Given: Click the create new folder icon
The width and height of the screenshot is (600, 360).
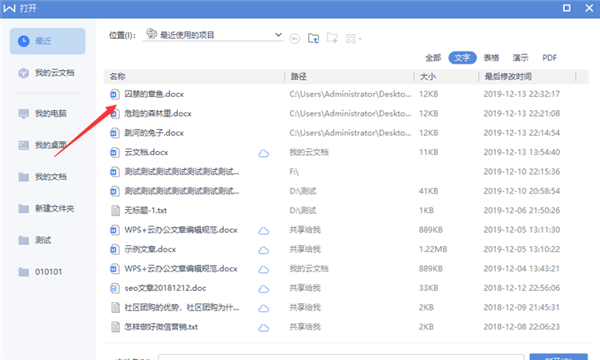Looking at the screenshot, I should pyautogui.click(x=332, y=38).
